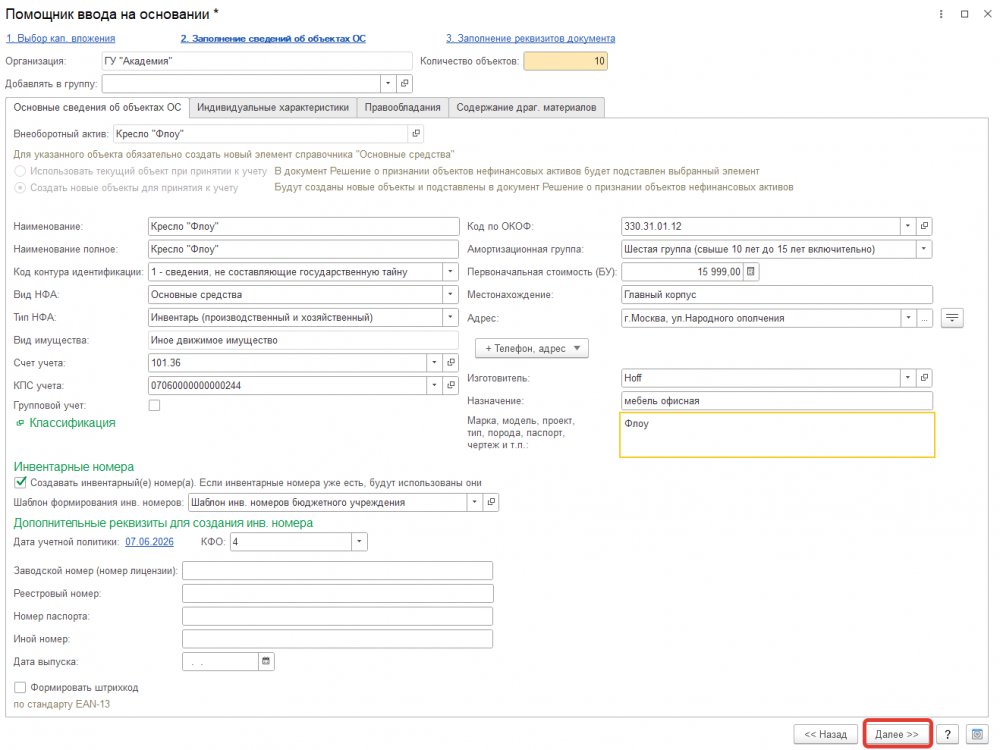Click the Наименование полное input field

[x=303, y=249]
